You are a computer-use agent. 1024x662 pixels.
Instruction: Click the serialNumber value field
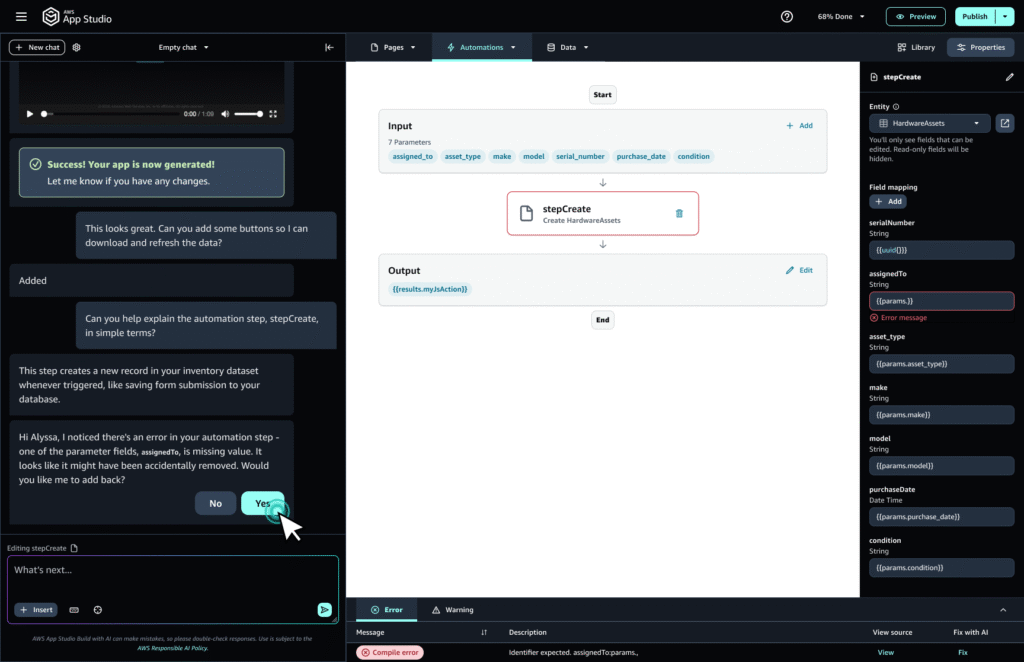click(x=941, y=250)
